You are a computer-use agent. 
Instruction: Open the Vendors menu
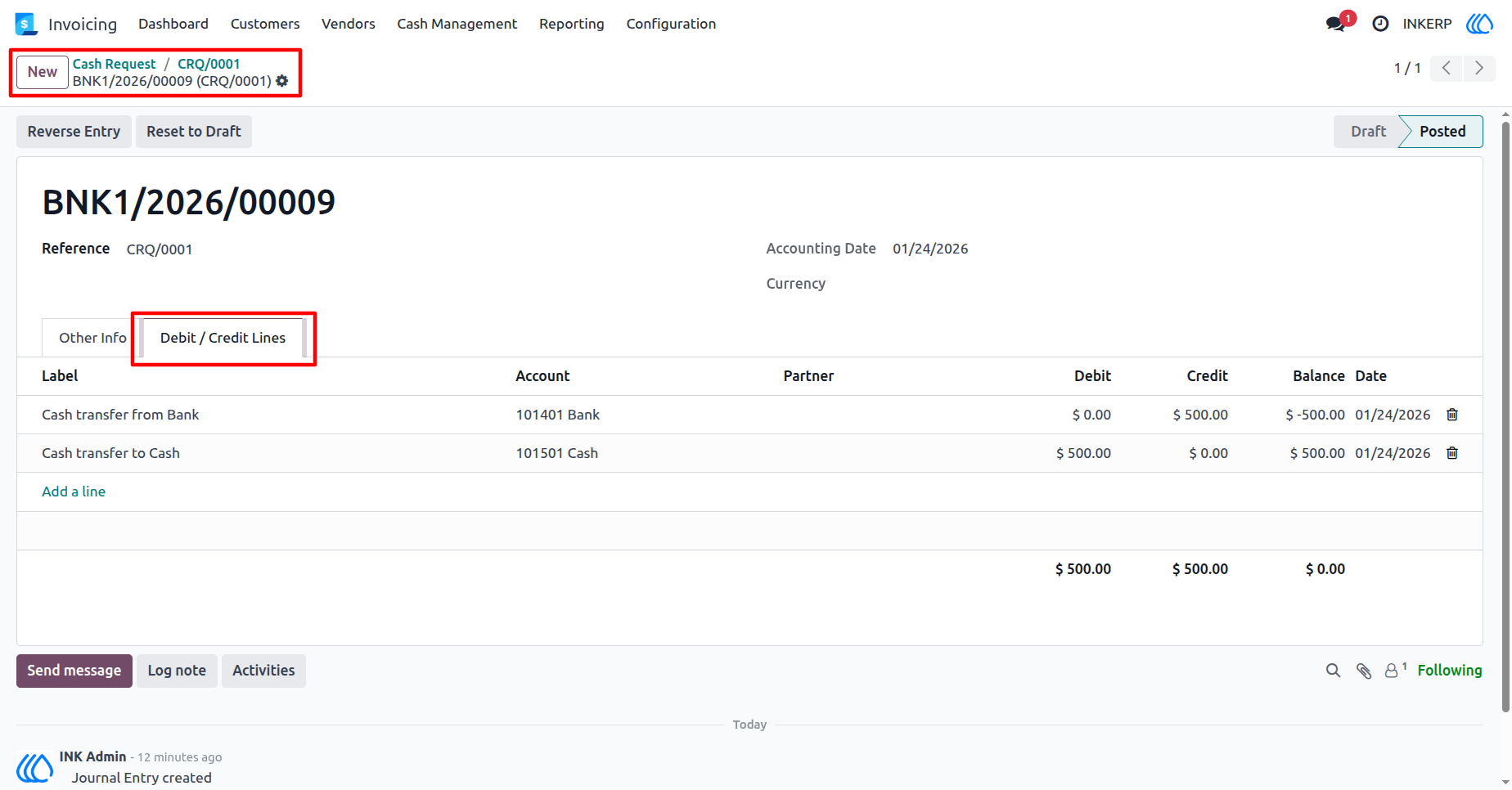[349, 24]
